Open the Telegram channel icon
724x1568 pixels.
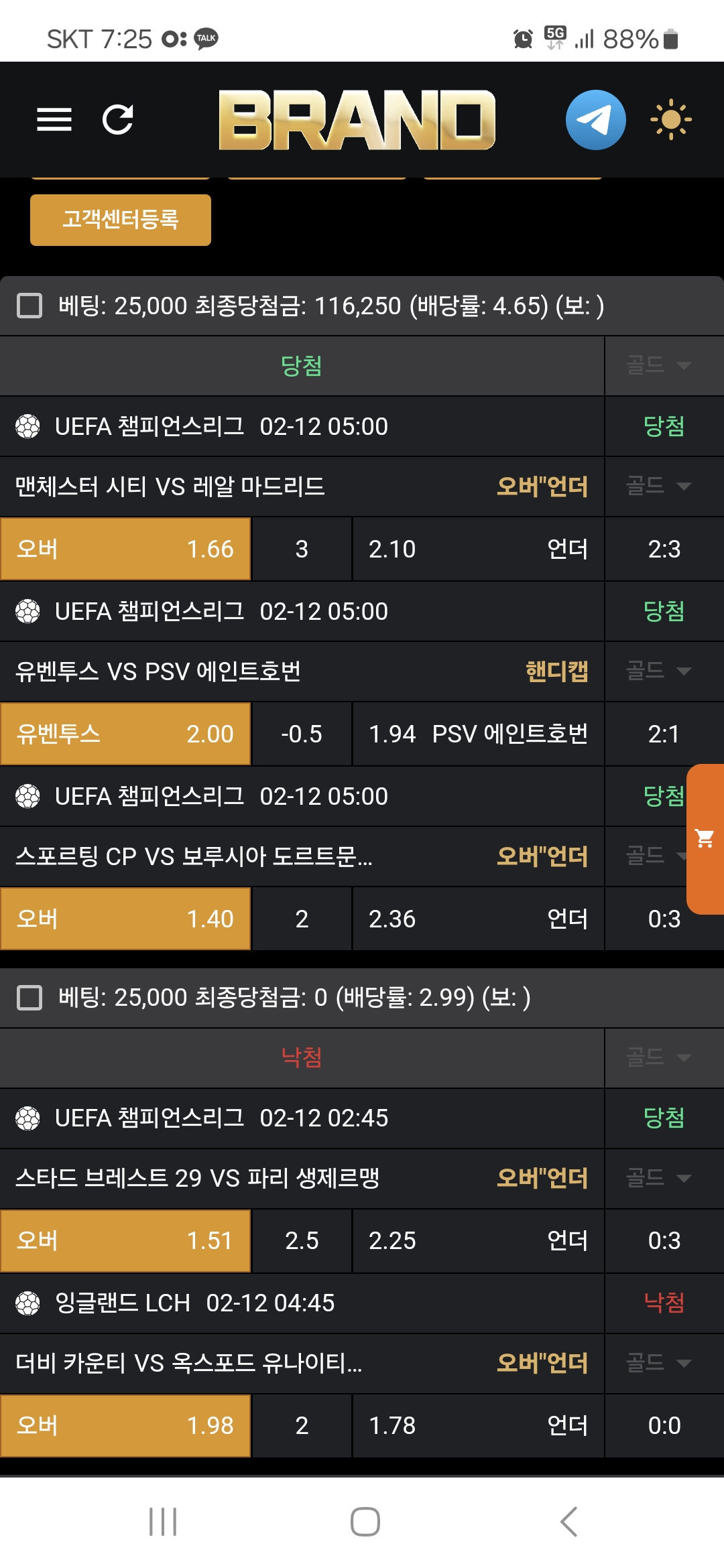coord(595,120)
